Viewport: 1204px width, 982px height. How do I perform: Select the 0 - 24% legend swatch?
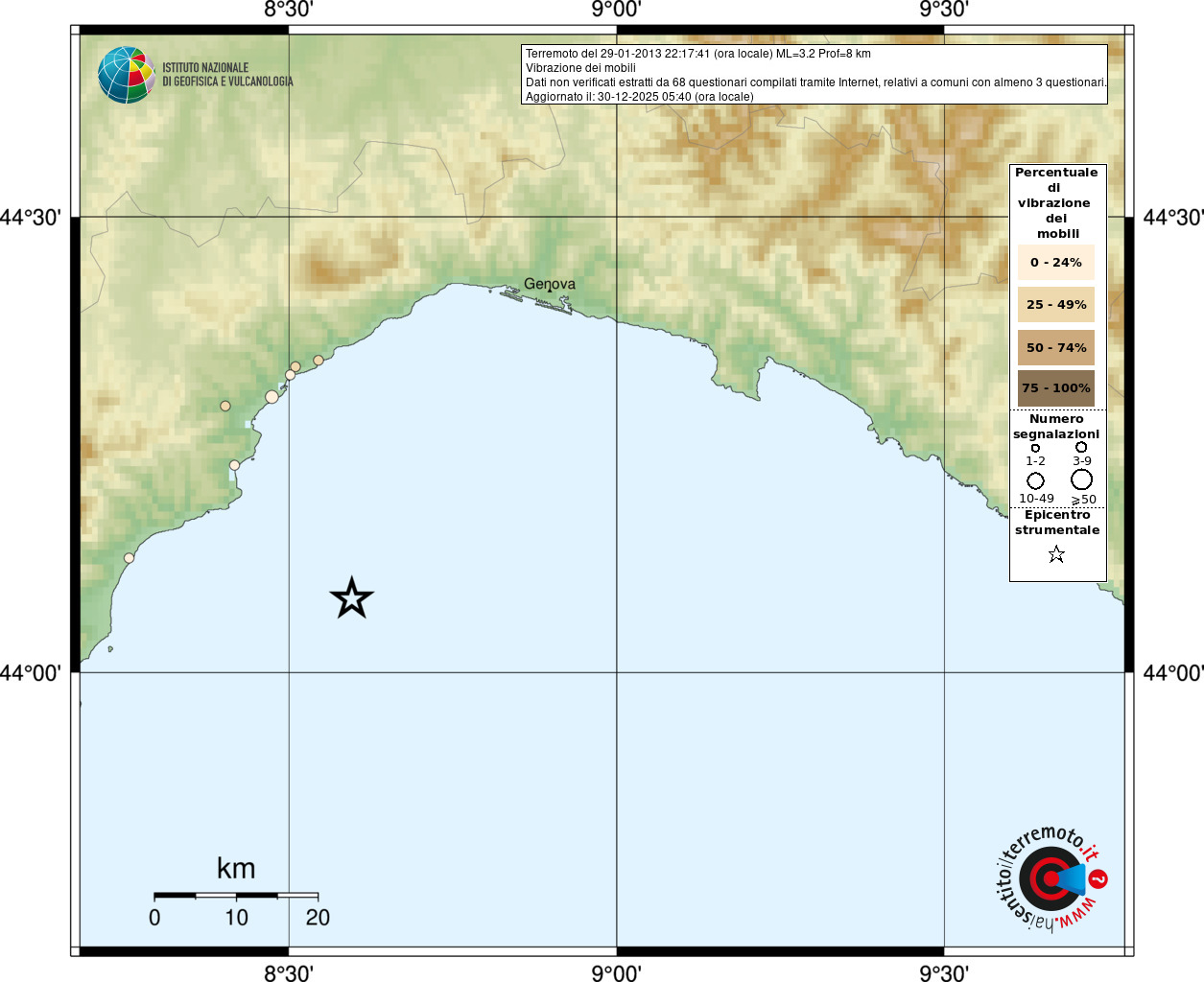tap(1055, 263)
